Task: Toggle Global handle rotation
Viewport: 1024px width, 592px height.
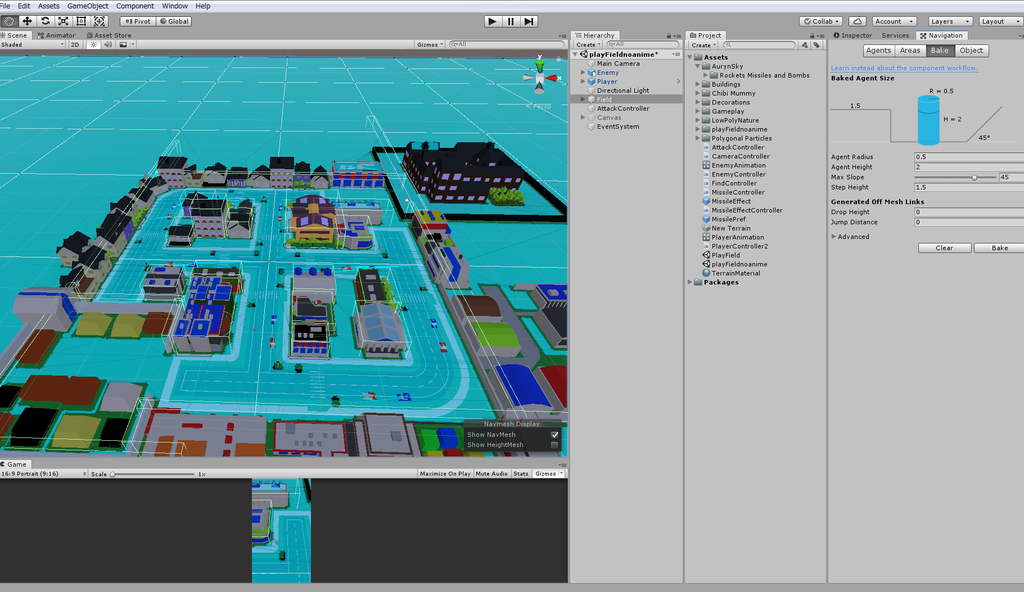Action: (174, 22)
